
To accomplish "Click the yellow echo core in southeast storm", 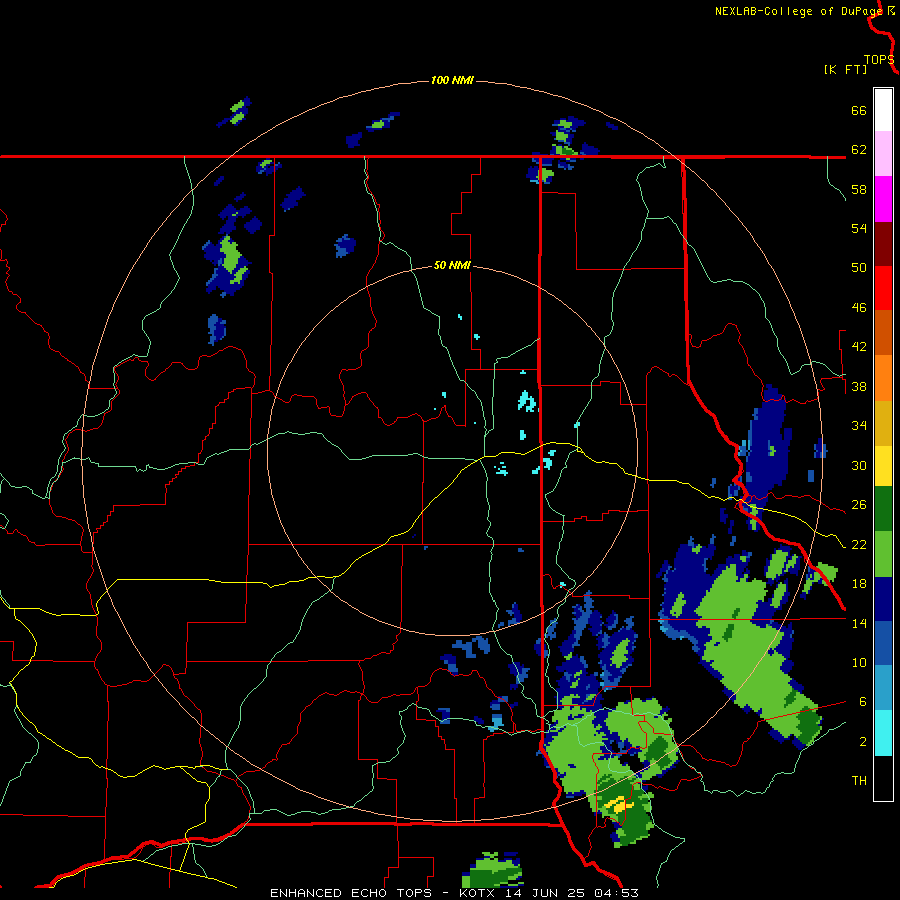I will (x=619, y=805).
